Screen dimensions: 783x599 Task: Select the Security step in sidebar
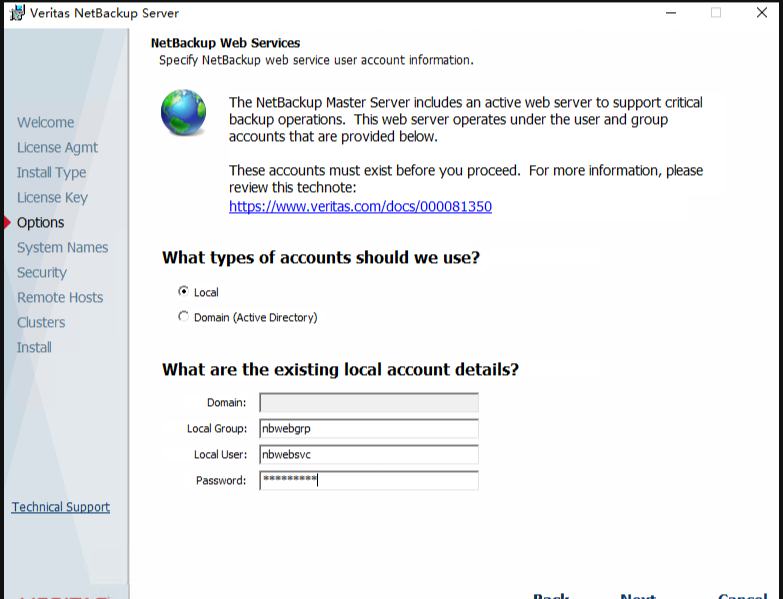pyautogui.click(x=41, y=272)
